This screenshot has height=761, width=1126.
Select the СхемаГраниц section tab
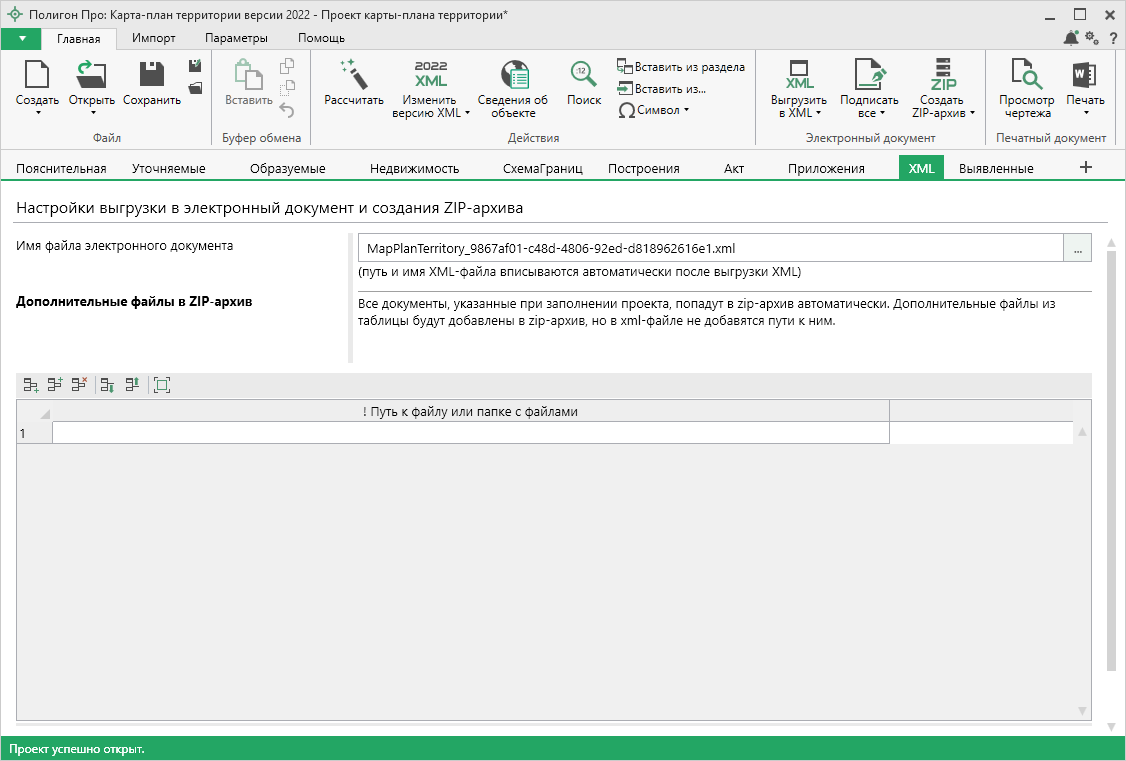pyautogui.click(x=542, y=168)
